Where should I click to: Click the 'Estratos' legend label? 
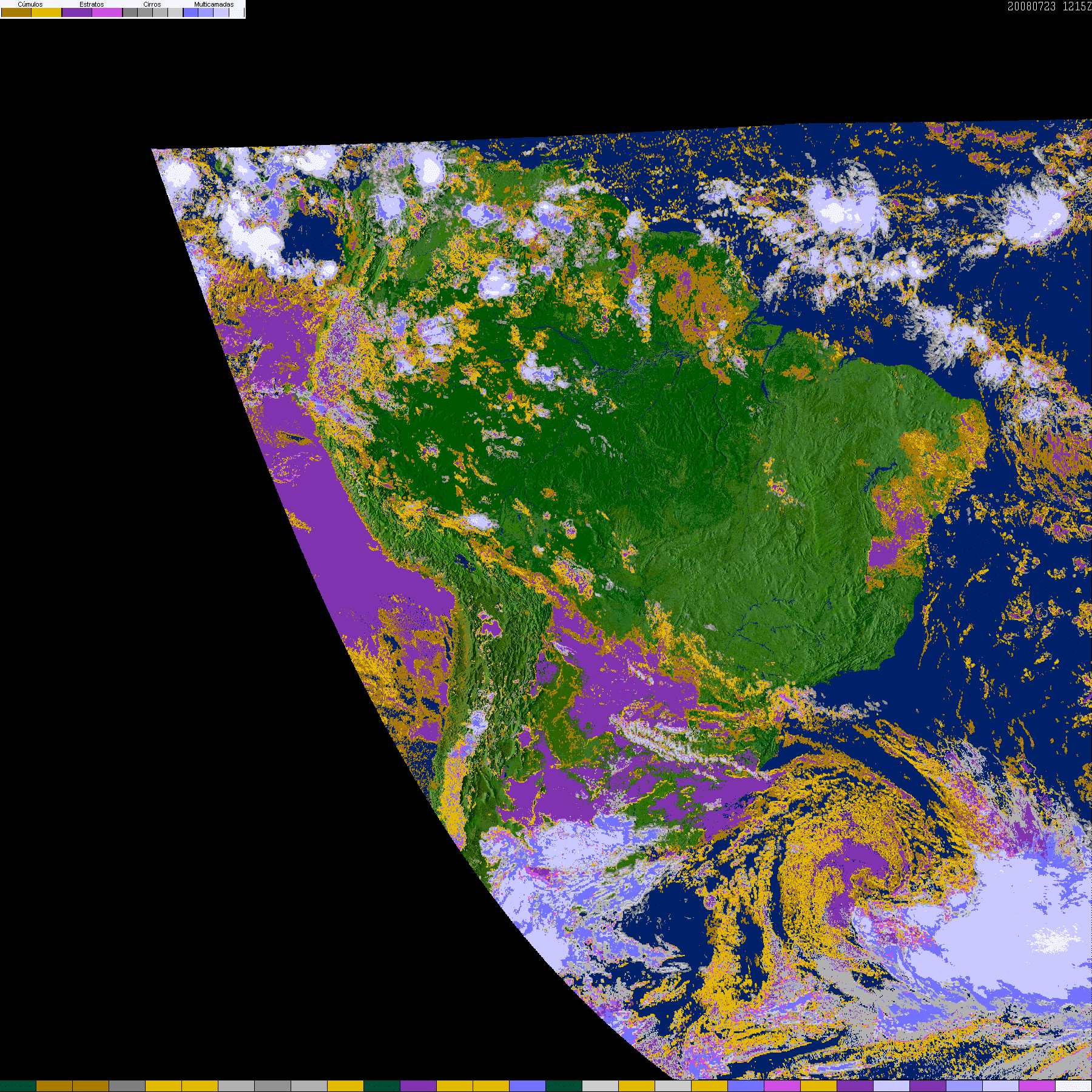tap(92, 4)
